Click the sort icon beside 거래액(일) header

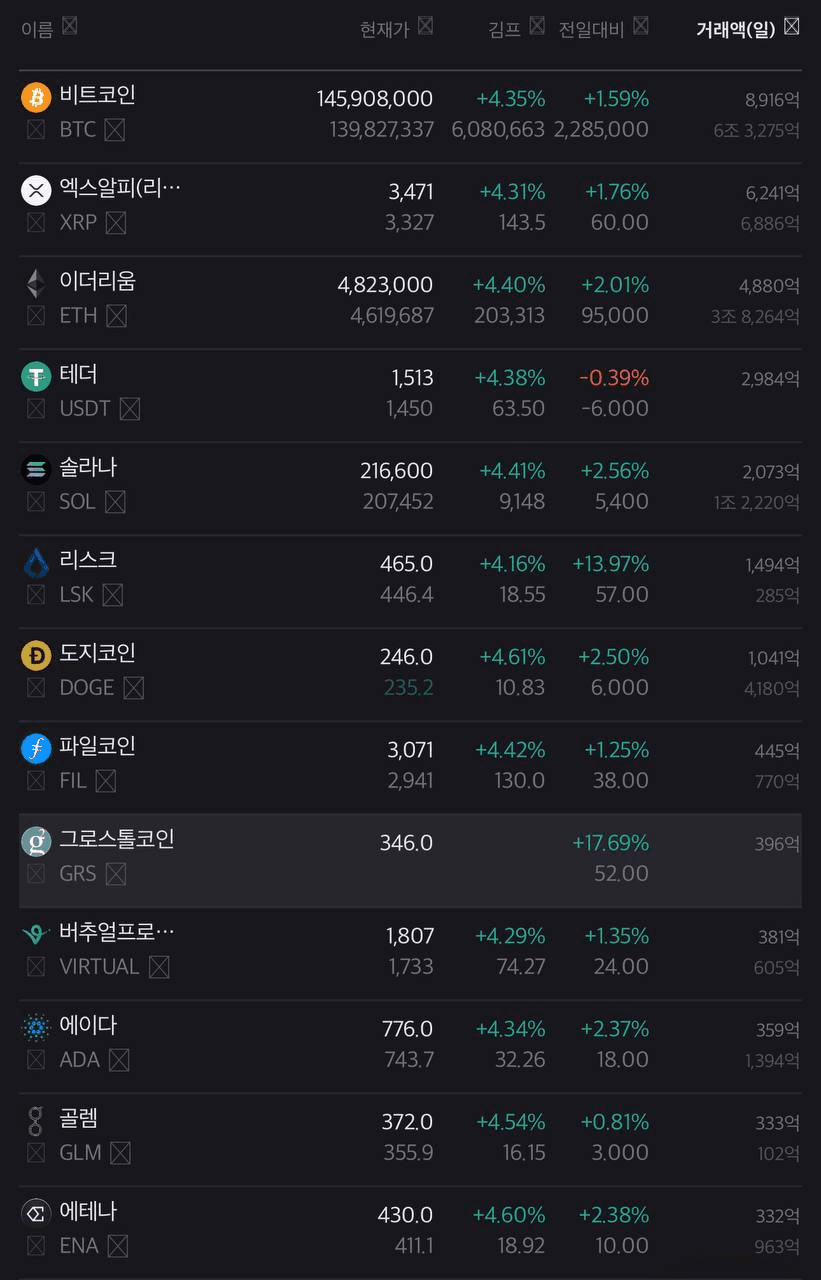tap(792, 26)
